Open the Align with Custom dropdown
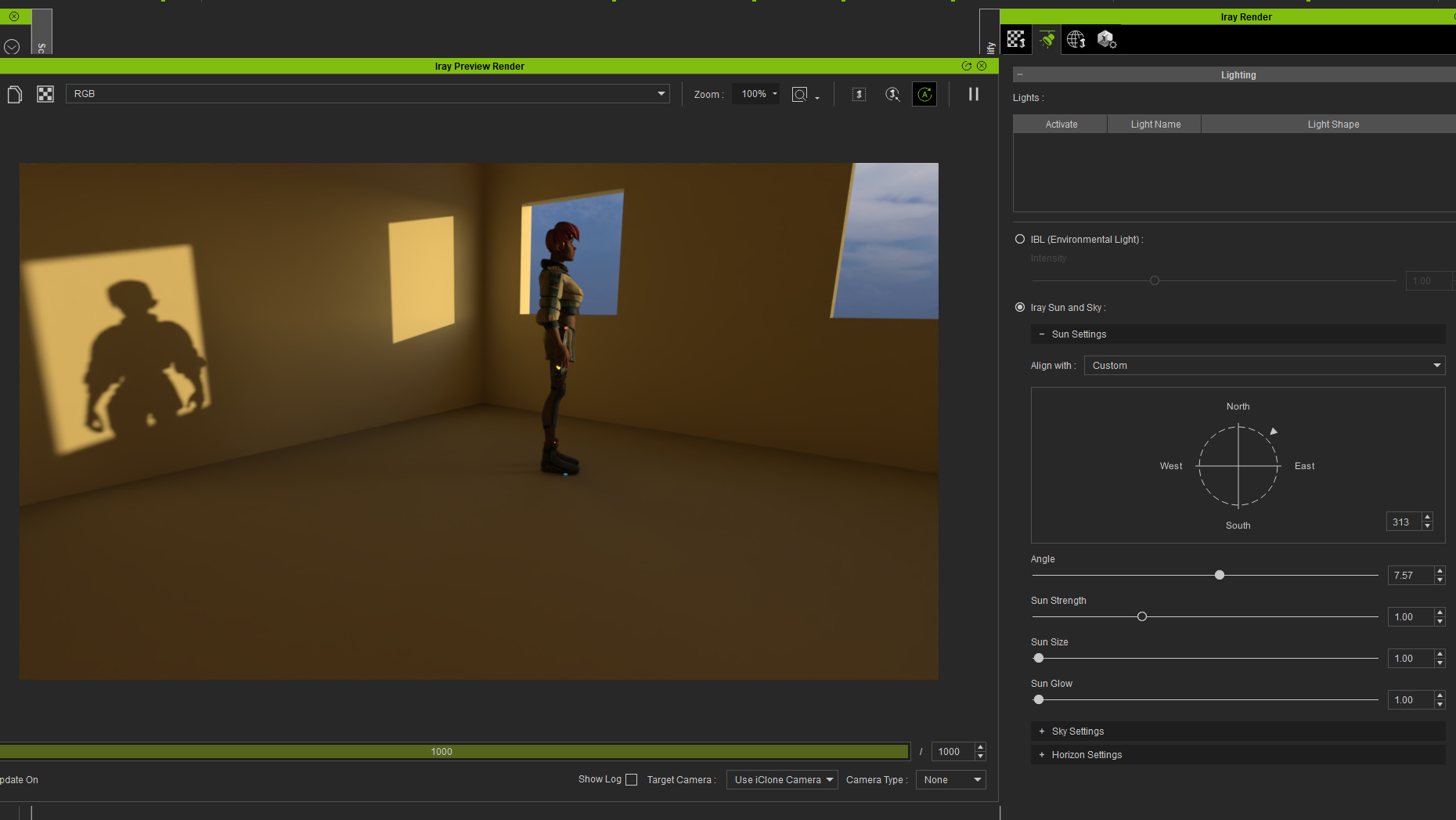 click(x=1264, y=366)
